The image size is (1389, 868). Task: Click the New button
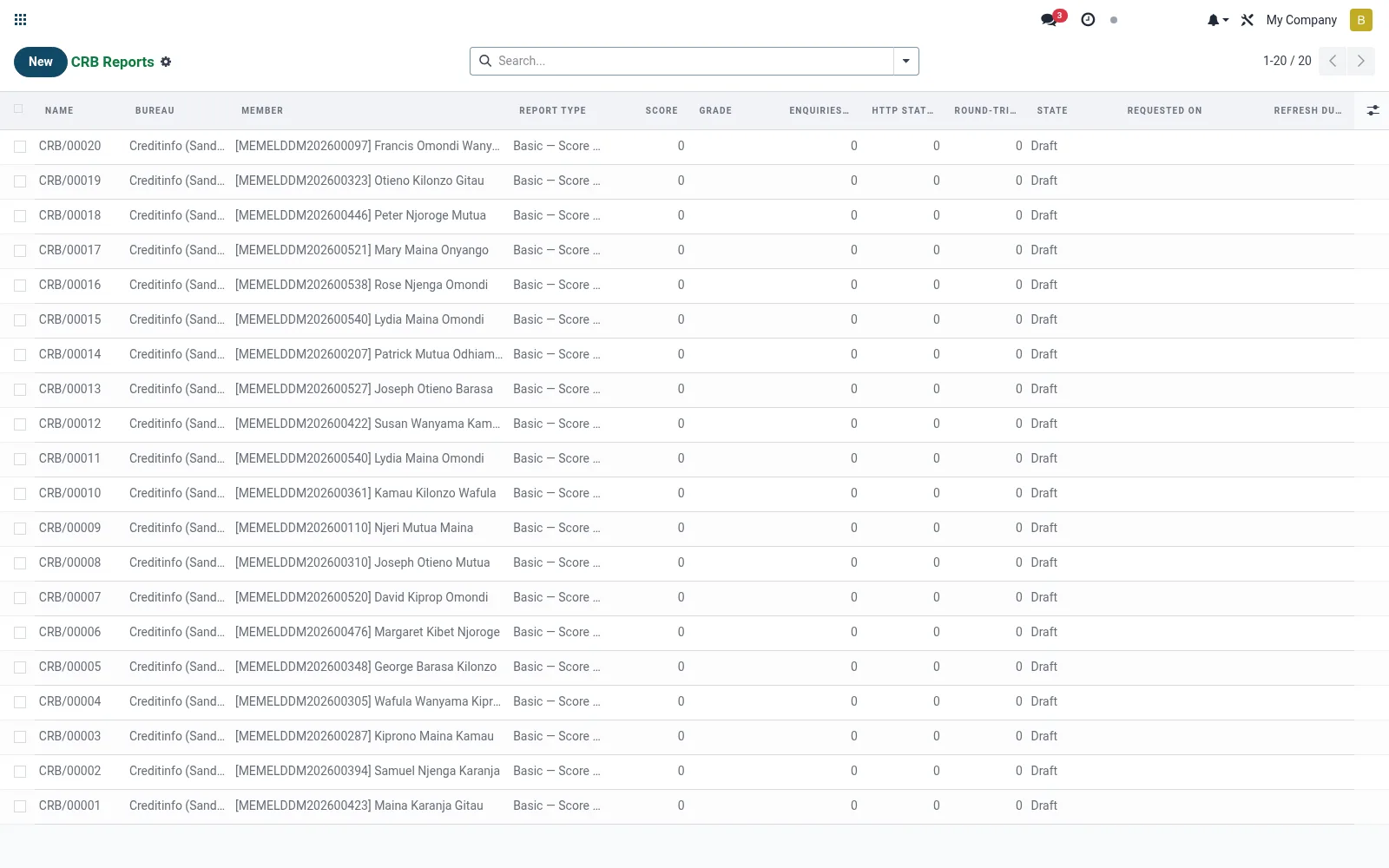coord(41,62)
